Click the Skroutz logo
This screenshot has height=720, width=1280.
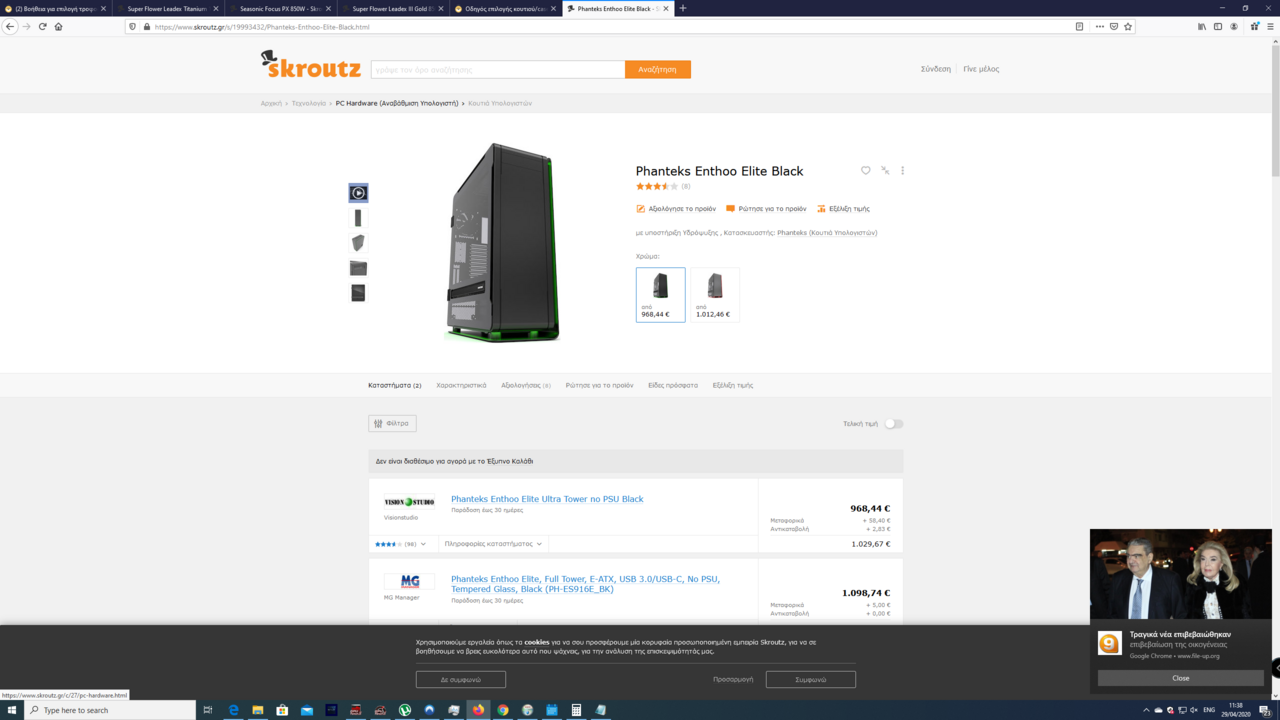point(311,64)
